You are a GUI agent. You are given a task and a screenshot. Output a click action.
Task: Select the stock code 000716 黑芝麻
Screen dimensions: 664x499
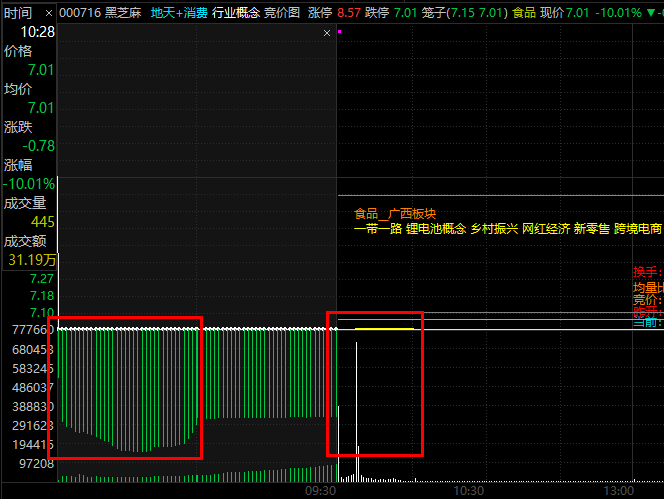pyautogui.click(x=100, y=13)
